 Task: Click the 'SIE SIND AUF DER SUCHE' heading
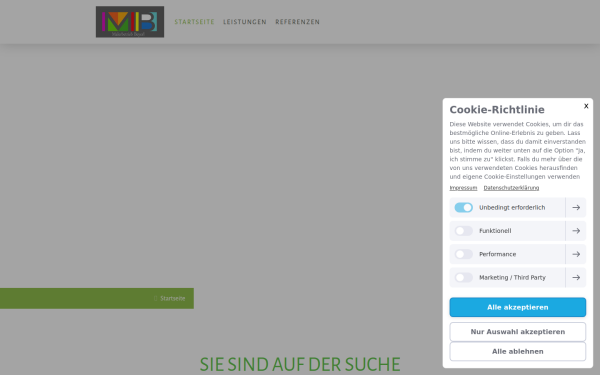tap(300, 364)
